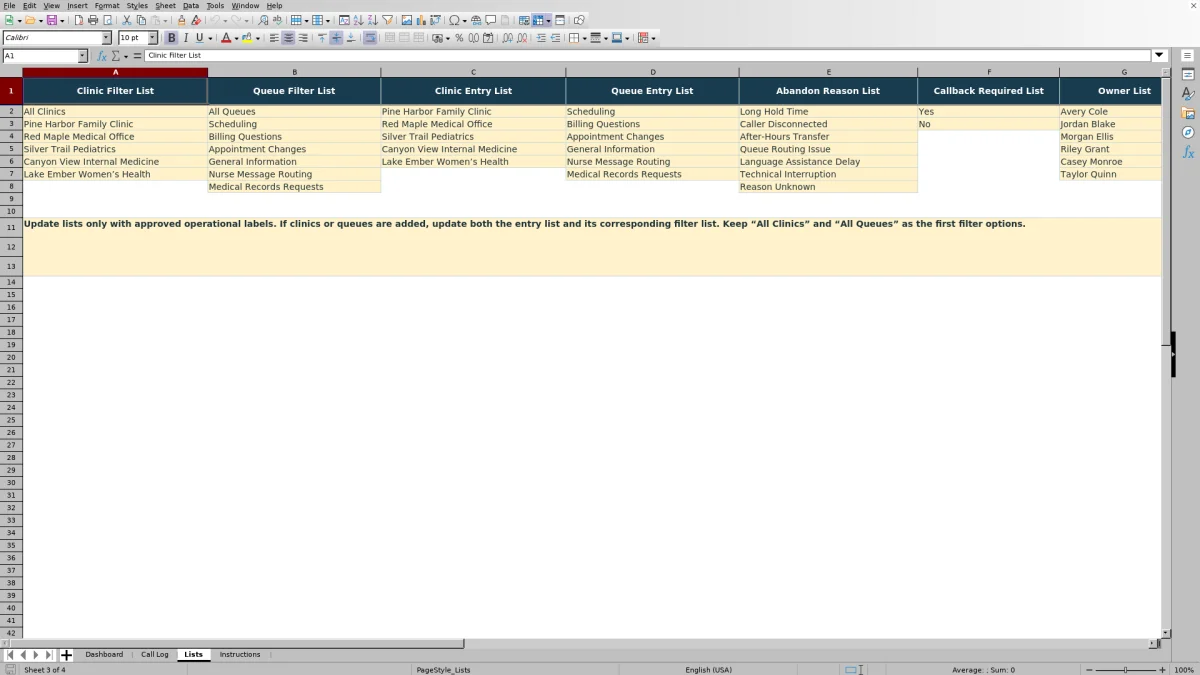Switch to the Call Log sheet tab
The image size is (1200, 675).
click(154, 655)
